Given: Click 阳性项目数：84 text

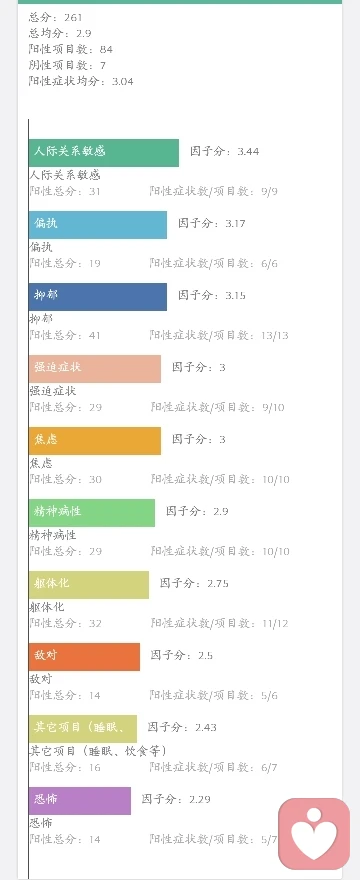Looking at the screenshot, I should pyautogui.click(x=71, y=49).
